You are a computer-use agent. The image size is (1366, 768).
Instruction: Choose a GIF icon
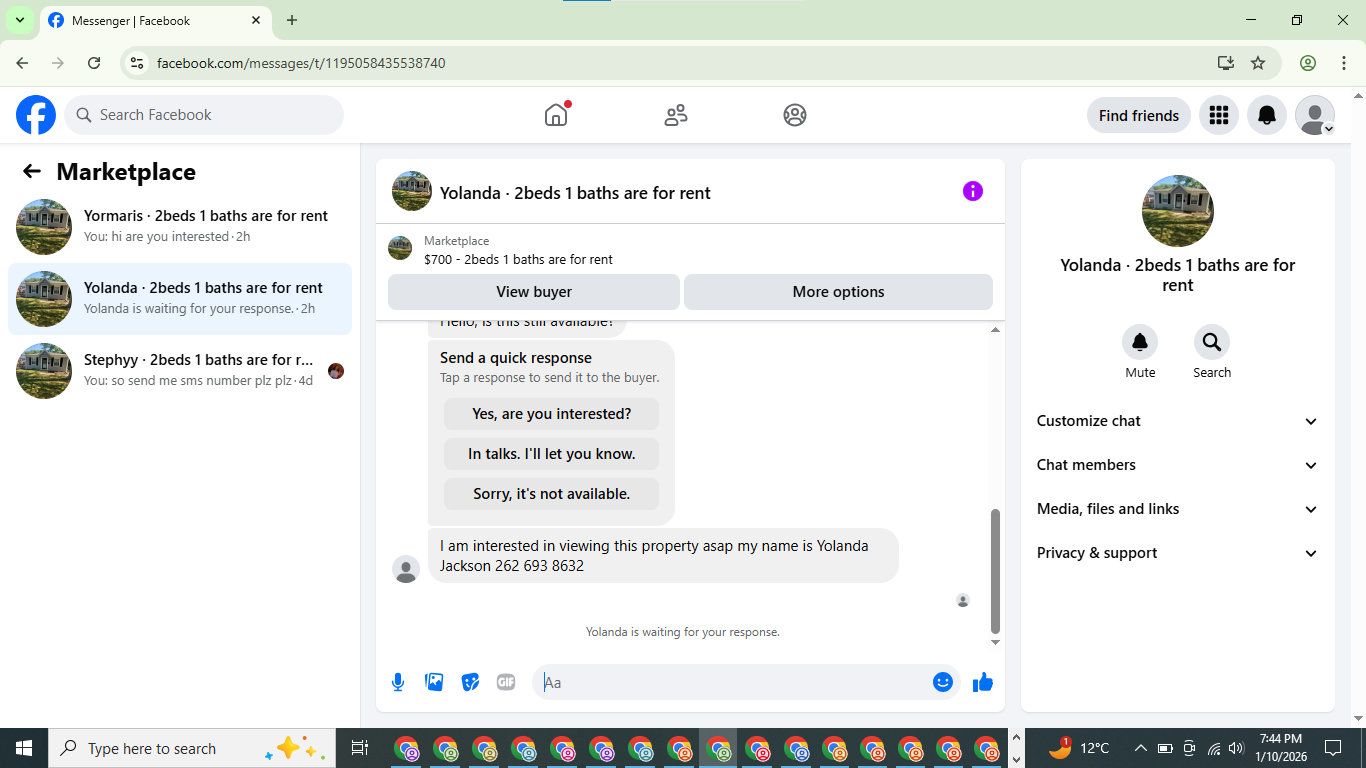pos(506,682)
